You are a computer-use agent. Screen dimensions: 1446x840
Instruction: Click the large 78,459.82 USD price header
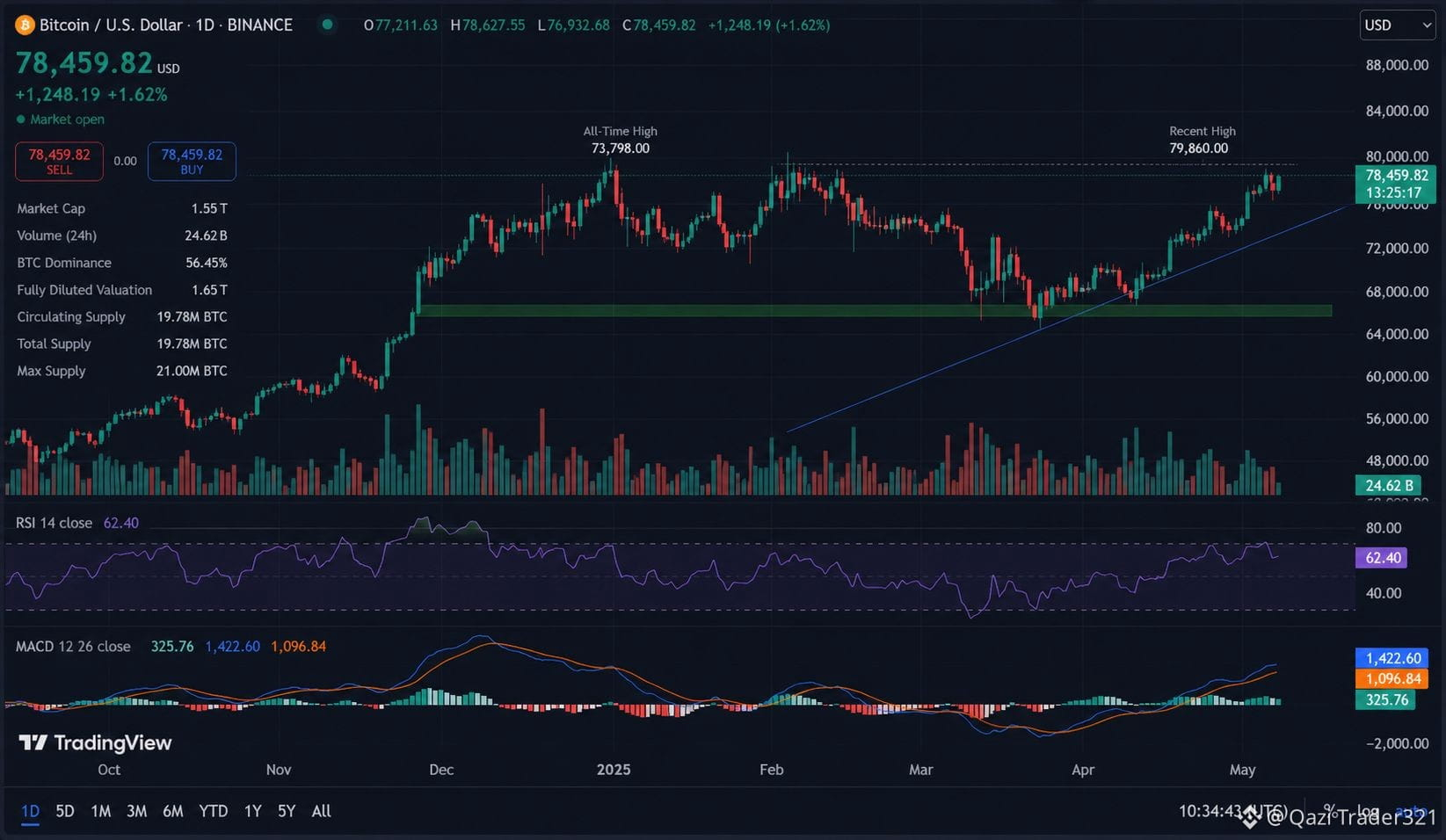[98, 63]
